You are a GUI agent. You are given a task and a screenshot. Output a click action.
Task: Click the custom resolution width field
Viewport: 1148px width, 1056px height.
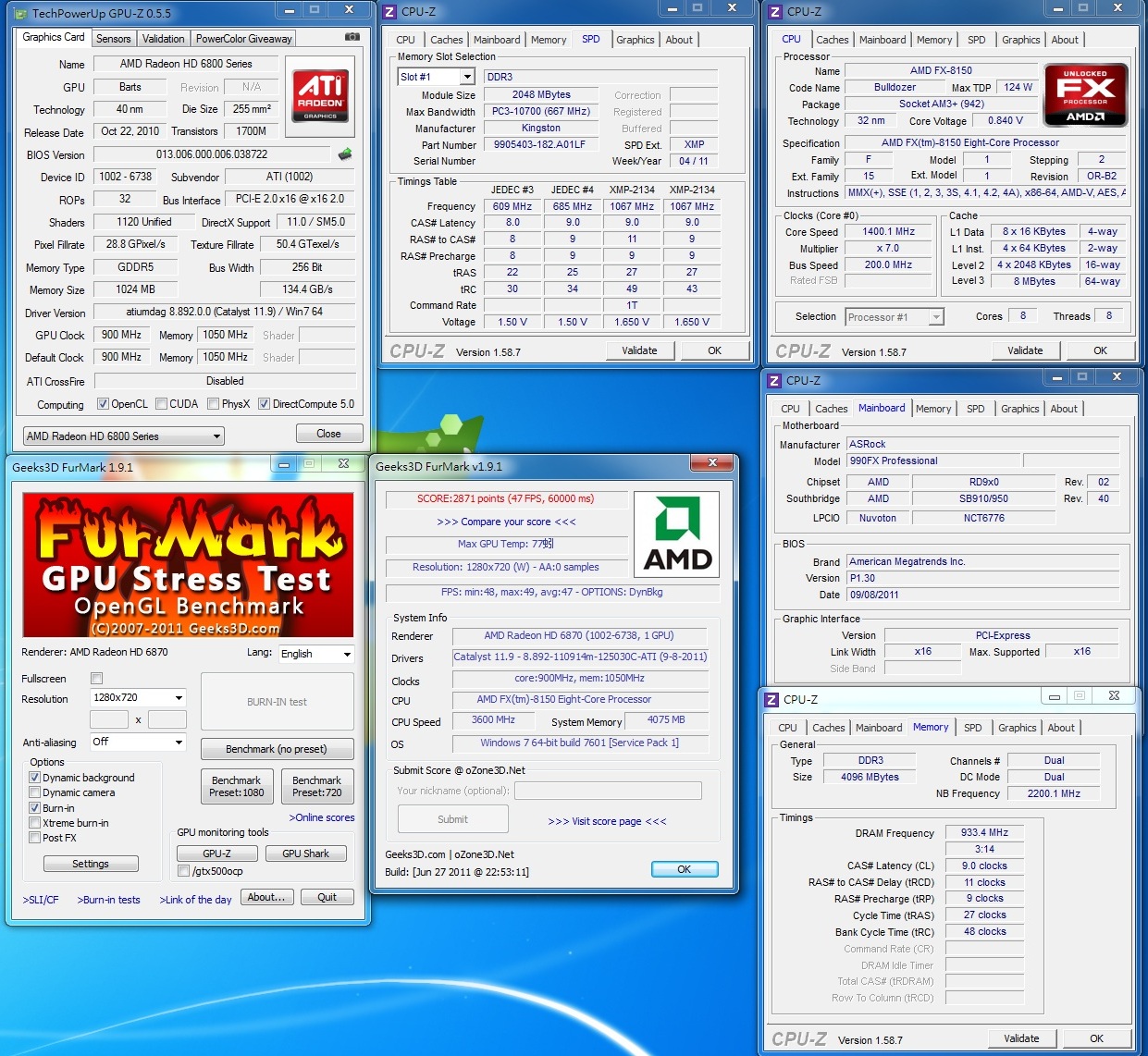(x=109, y=719)
